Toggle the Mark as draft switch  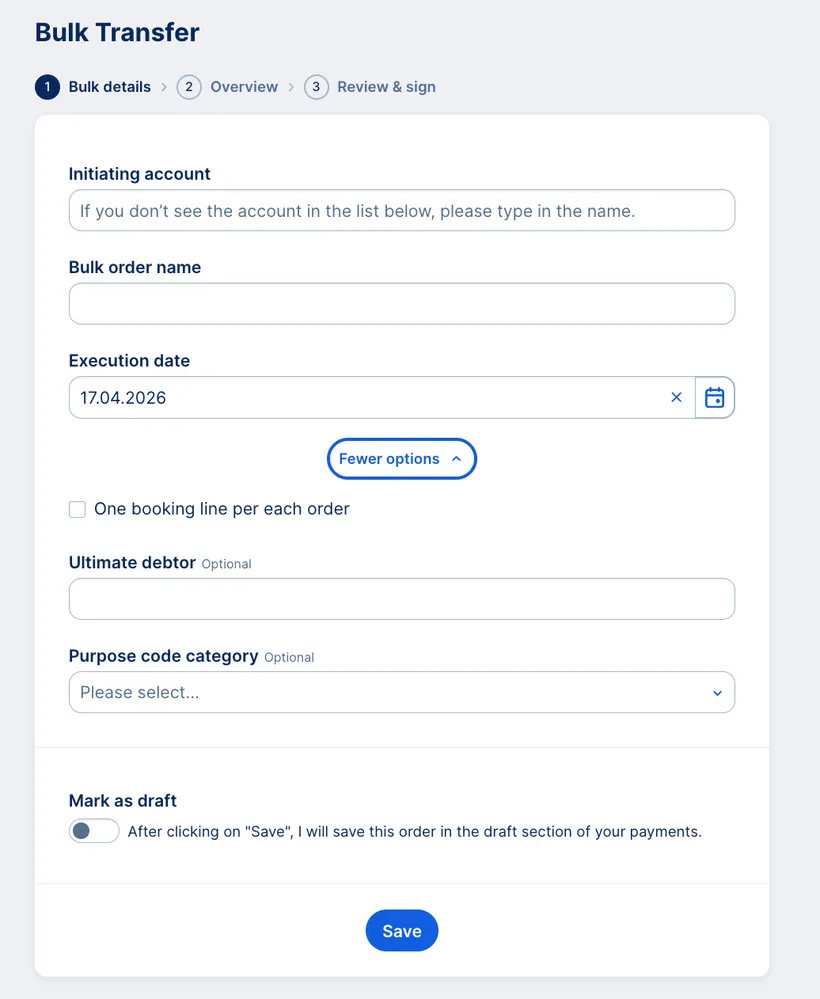pyautogui.click(x=93, y=831)
